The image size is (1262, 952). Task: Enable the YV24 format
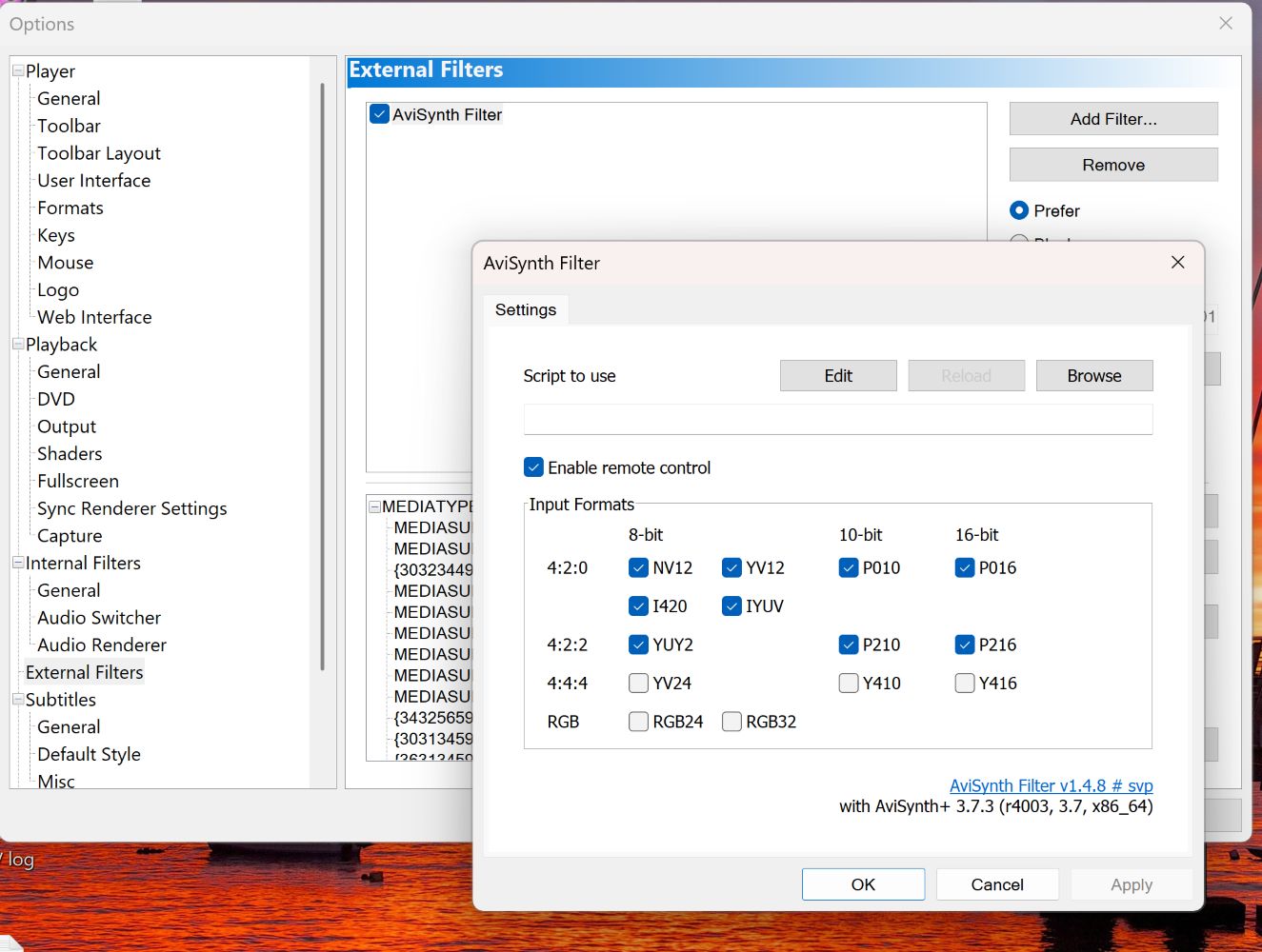(638, 683)
